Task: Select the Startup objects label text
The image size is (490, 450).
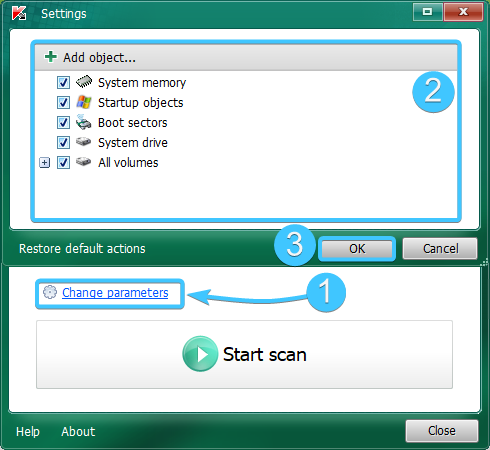Action: (x=141, y=103)
